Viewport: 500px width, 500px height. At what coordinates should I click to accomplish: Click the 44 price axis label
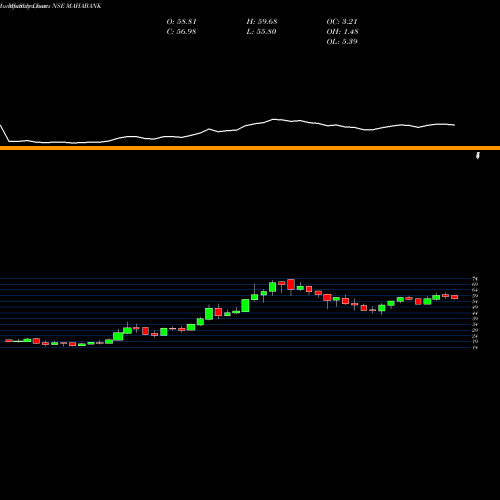click(x=475, y=313)
